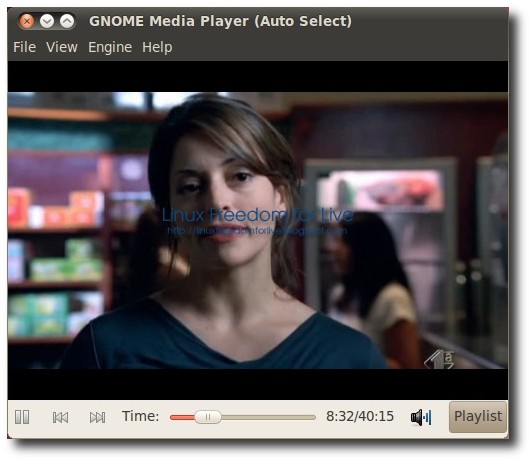The width and height of the screenshot is (532, 462).
Task: Click the video display area
Action: click(x=258, y=230)
